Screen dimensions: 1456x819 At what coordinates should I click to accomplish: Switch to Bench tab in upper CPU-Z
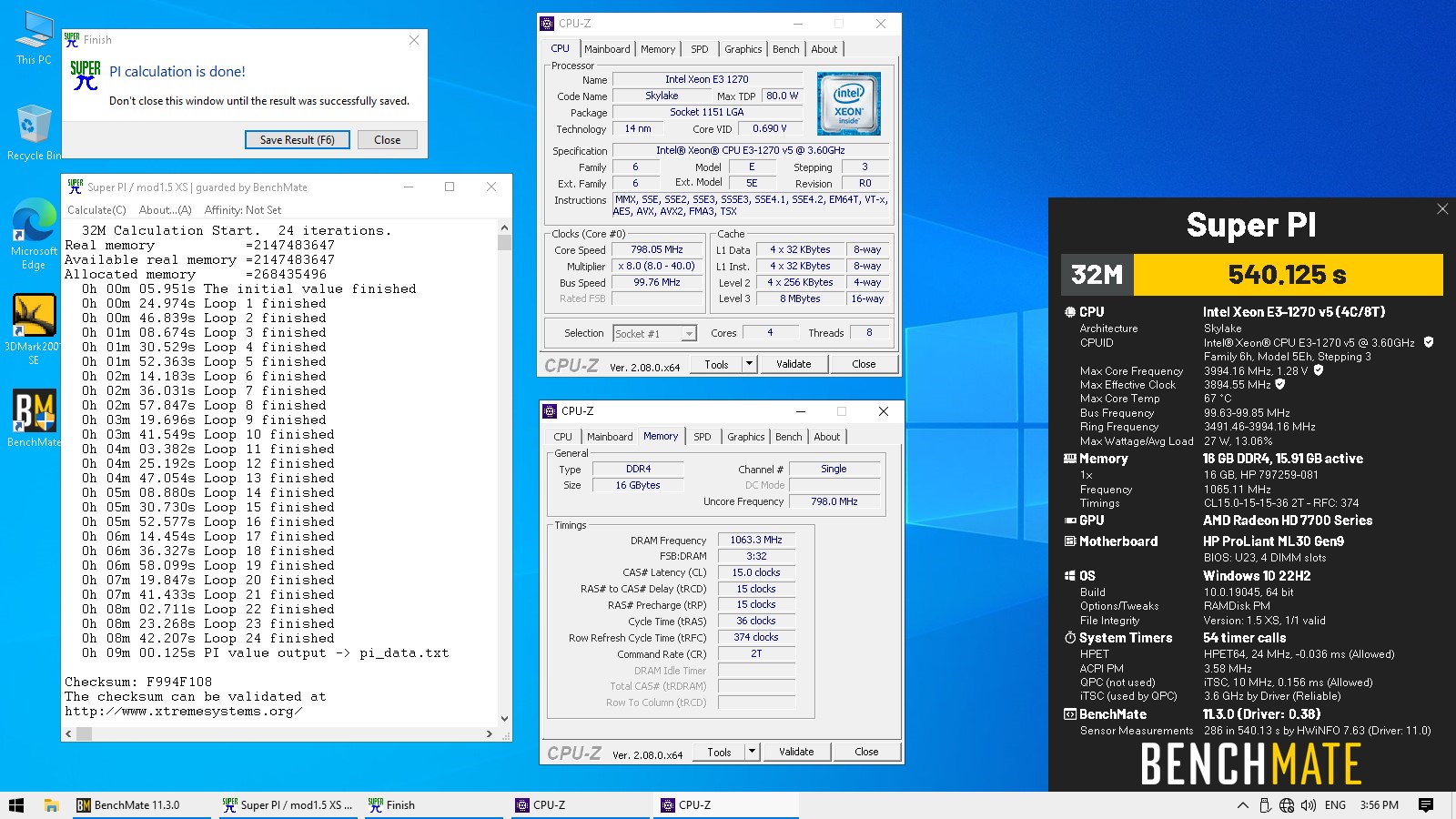pos(786,49)
